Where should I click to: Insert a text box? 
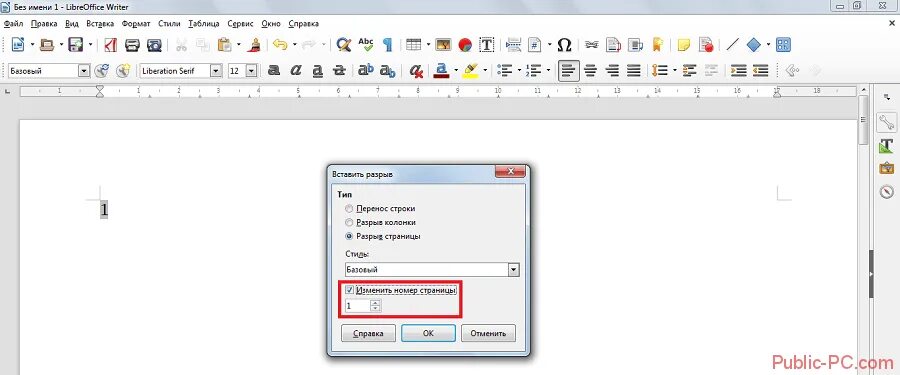pos(487,44)
